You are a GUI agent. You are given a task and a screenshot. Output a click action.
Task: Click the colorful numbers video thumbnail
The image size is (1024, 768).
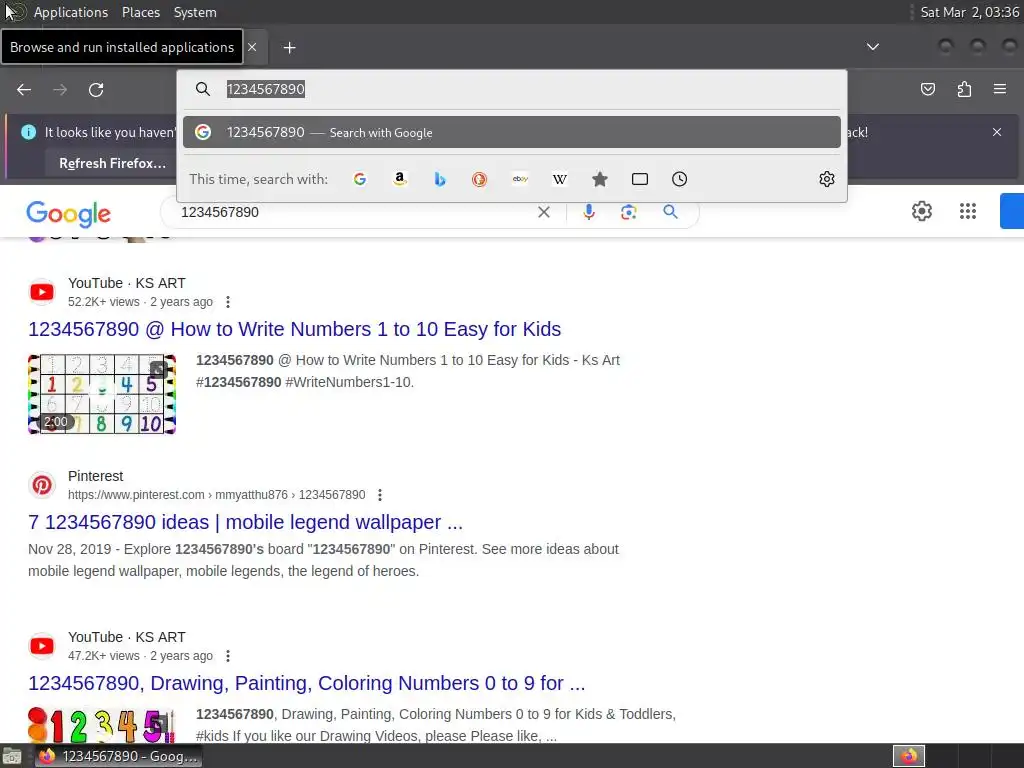102,726
